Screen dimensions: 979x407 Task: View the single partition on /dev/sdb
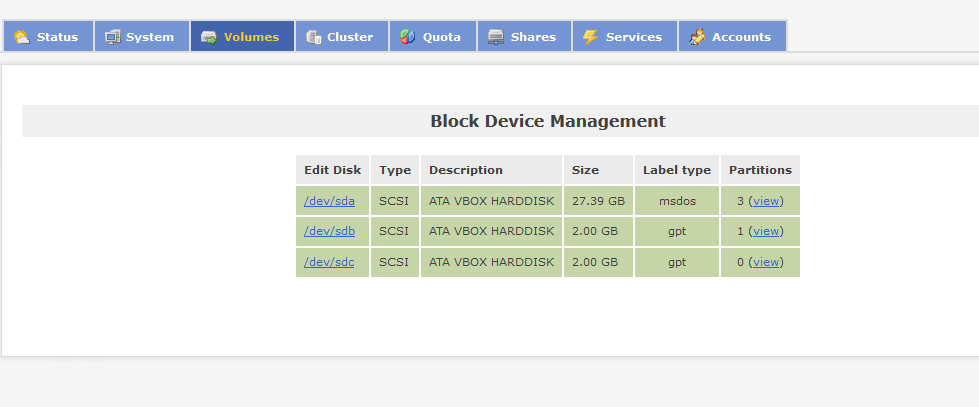(765, 231)
